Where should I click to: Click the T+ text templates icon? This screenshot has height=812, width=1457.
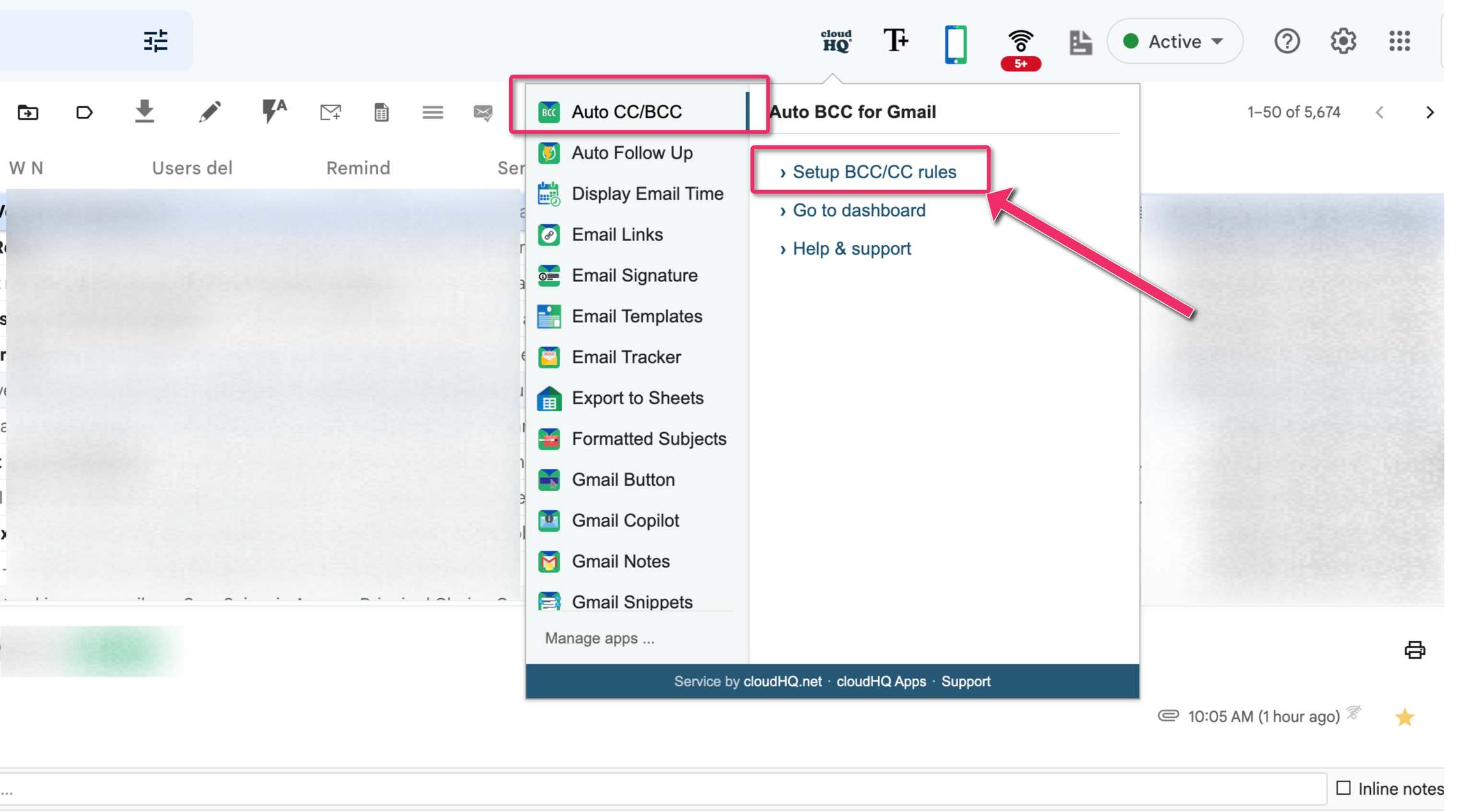tap(896, 40)
